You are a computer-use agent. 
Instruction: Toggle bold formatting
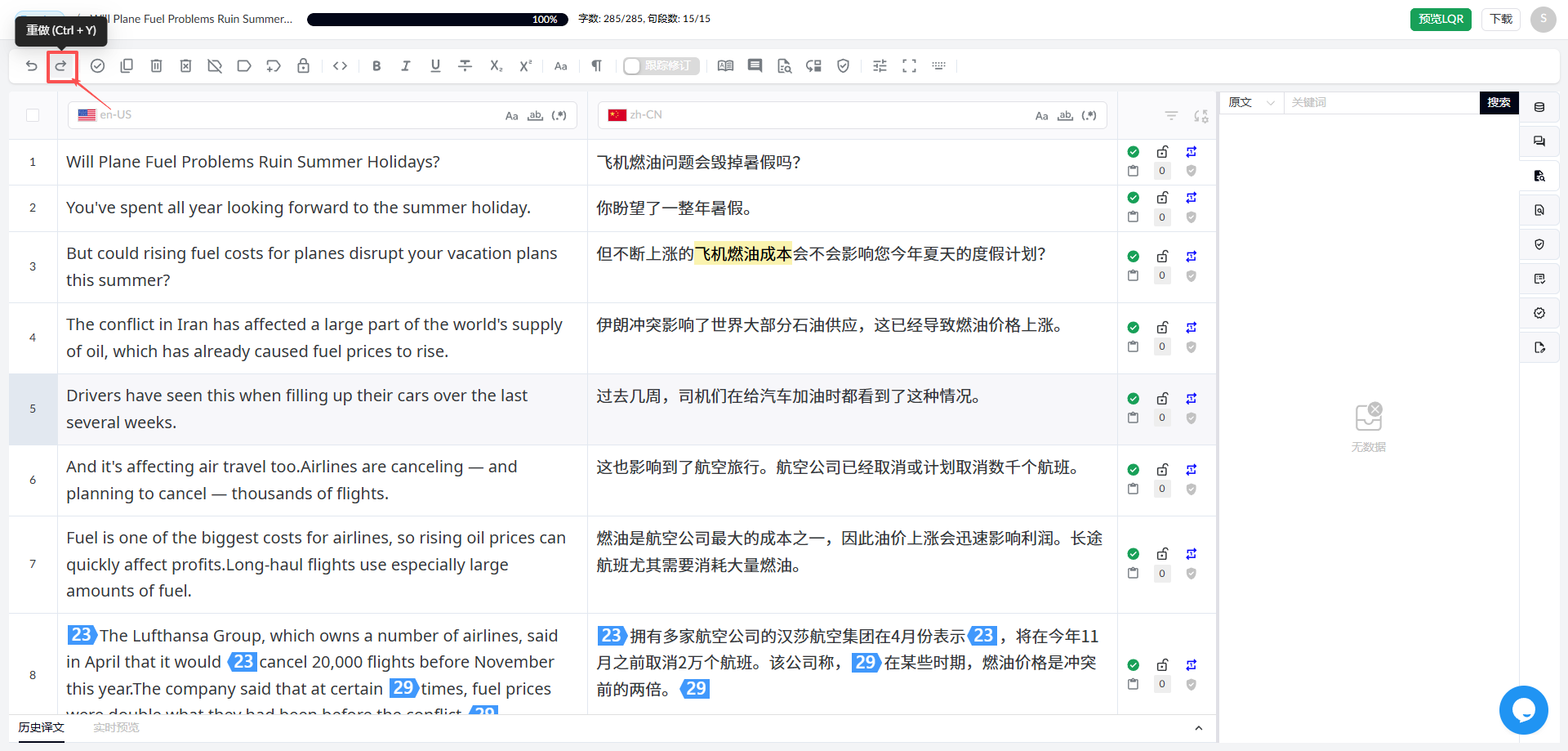(x=376, y=66)
